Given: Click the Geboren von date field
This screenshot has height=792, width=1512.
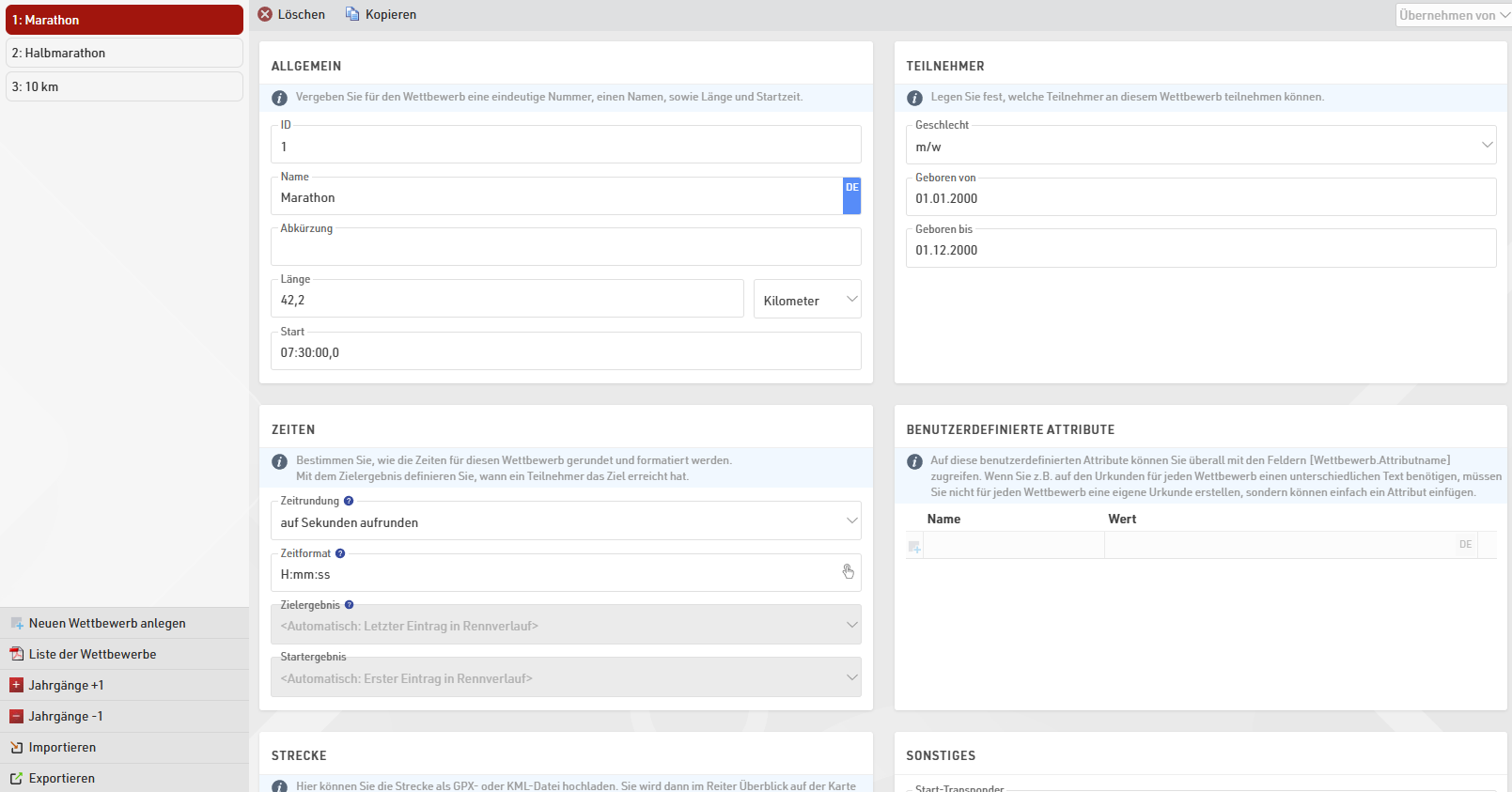Looking at the screenshot, I should point(1199,198).
